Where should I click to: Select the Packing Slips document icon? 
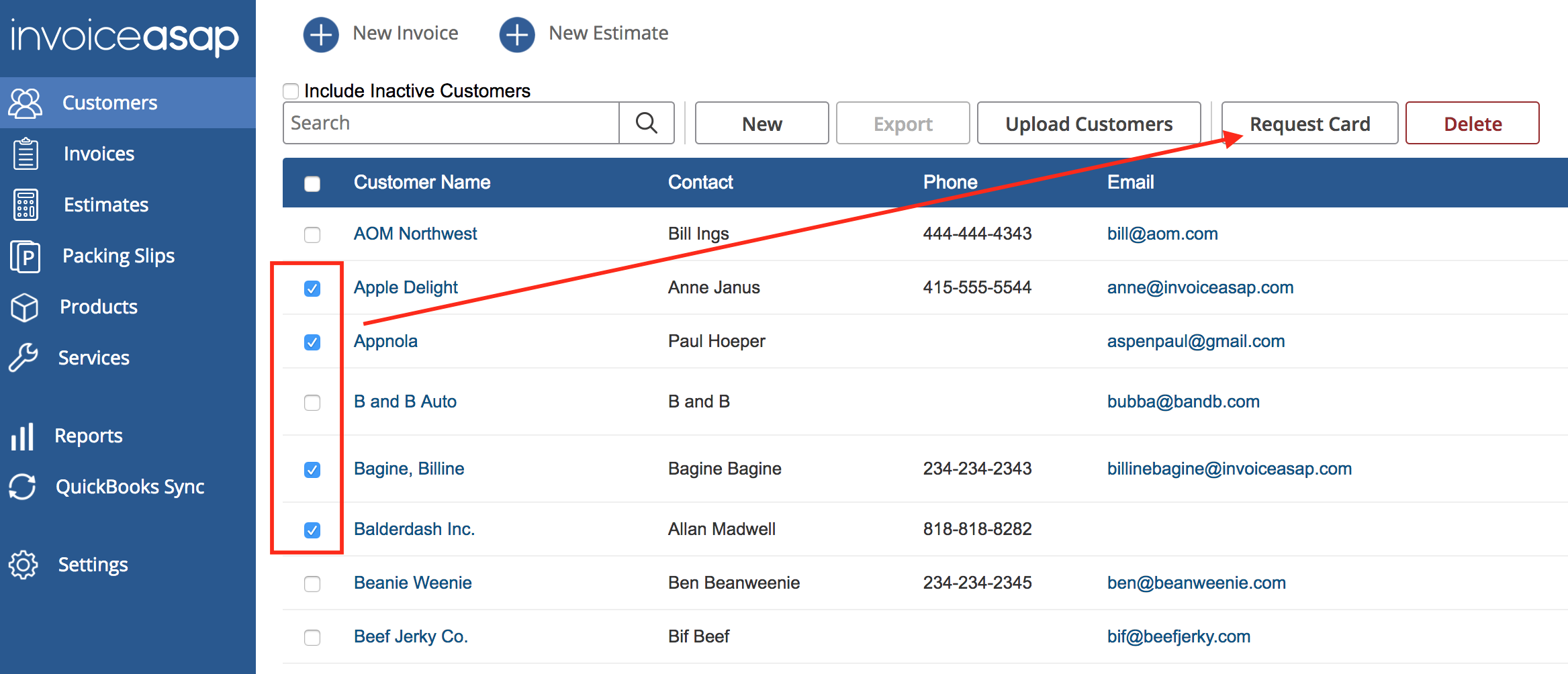(x=26, y=256)
